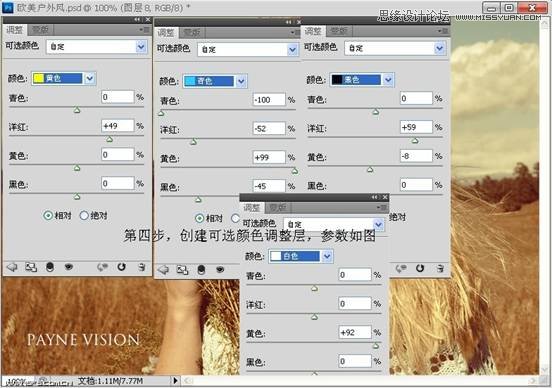Click 黄色 field showing -8

click(416, 156)
